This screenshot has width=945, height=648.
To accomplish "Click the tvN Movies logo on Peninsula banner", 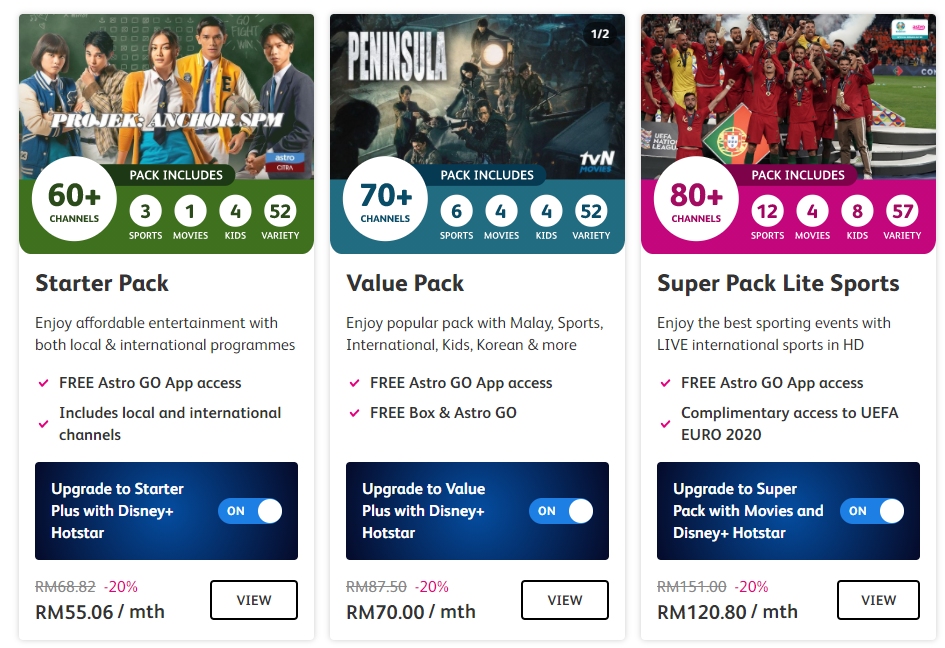I will 597,161.
